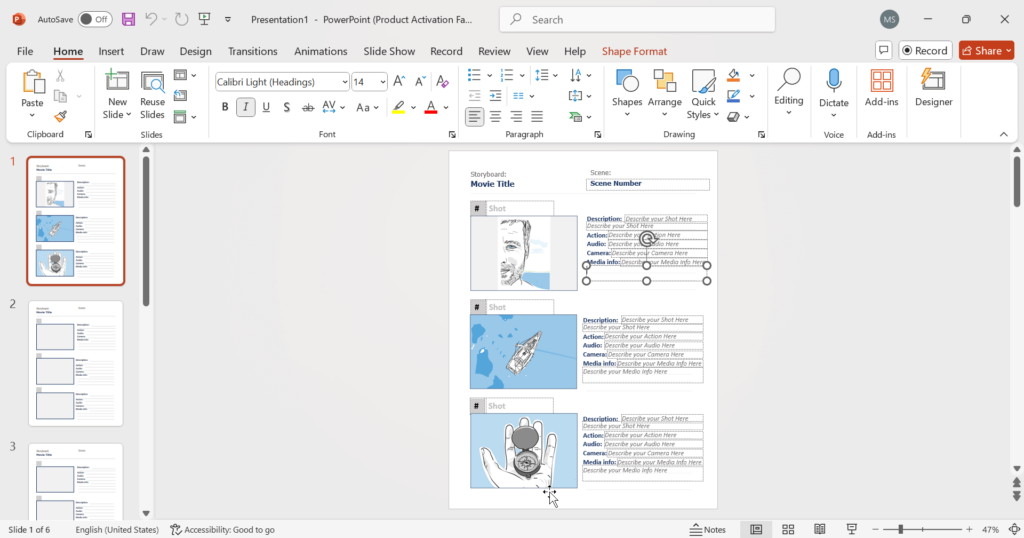Toggle Italic formatting
The width and height of the screenshot is (1024, 538).
(245, 107)
